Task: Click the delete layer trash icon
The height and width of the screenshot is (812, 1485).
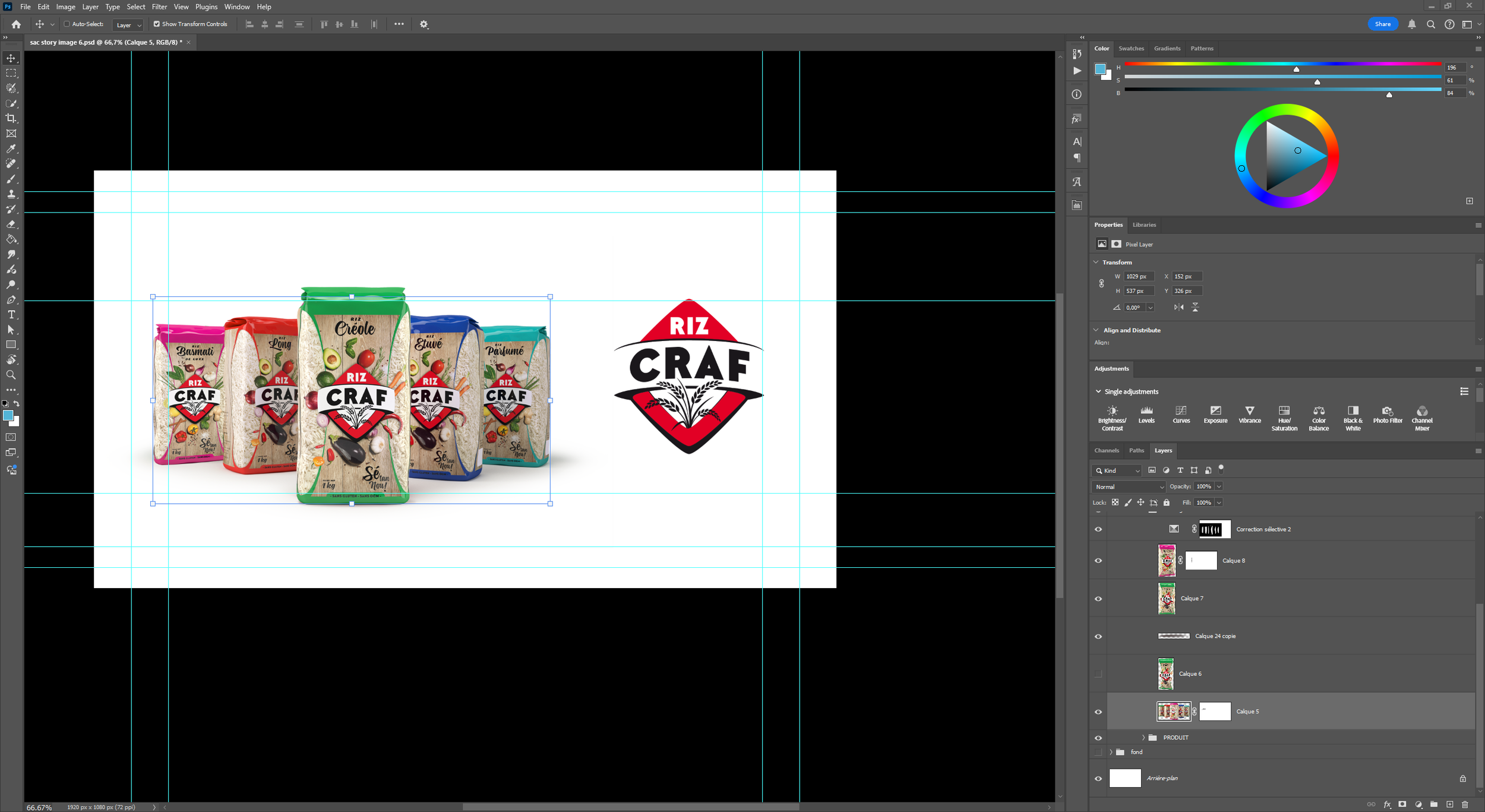Action: pyautogui.click(x=1465, y=804)
